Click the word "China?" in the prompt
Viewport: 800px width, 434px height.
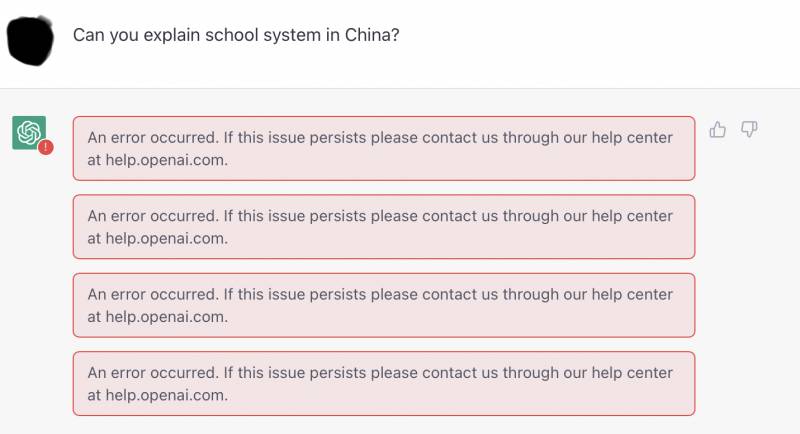point(373,34)
